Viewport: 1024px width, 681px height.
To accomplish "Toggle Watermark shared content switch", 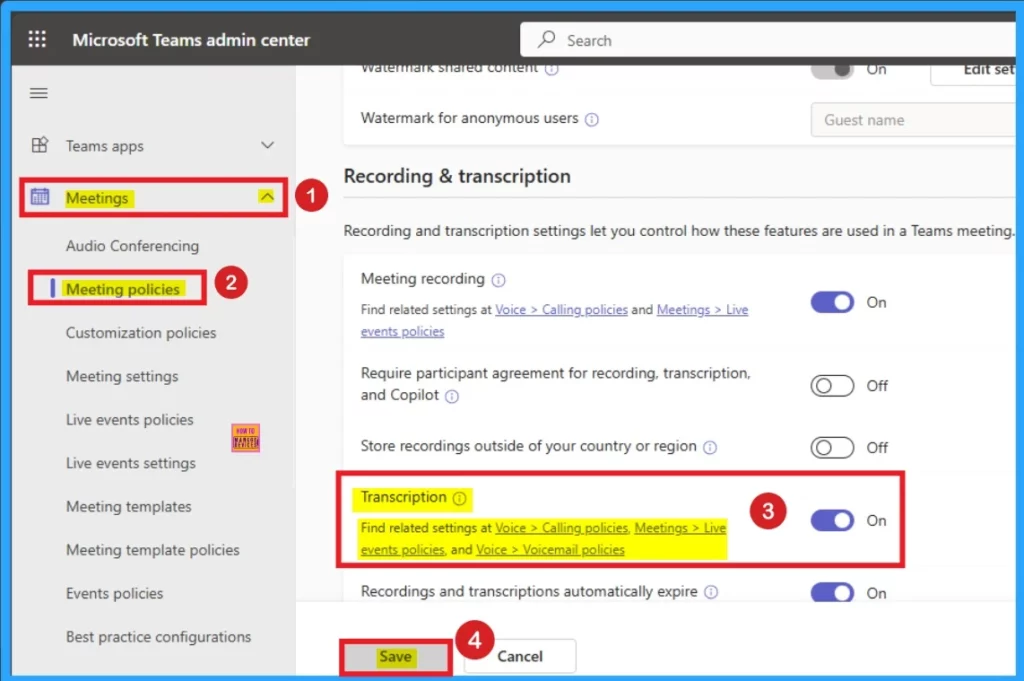I will [832, 71].
